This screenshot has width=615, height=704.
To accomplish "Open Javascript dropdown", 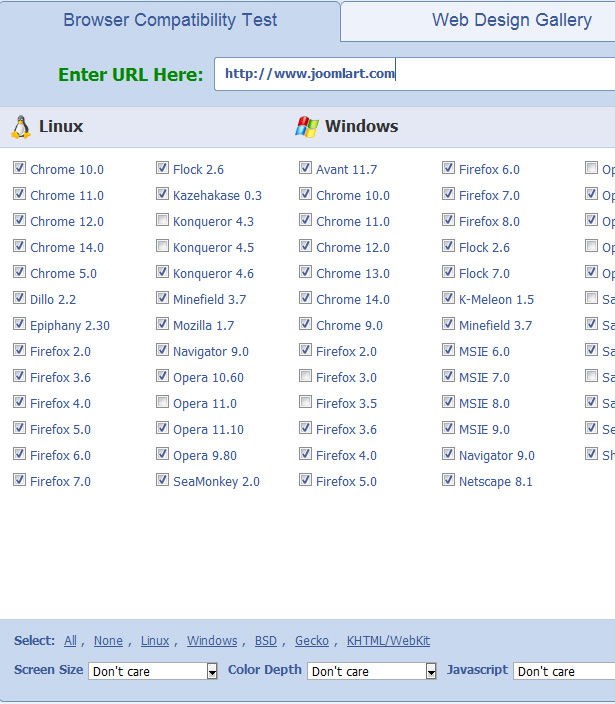I will (x=564, y=671).
